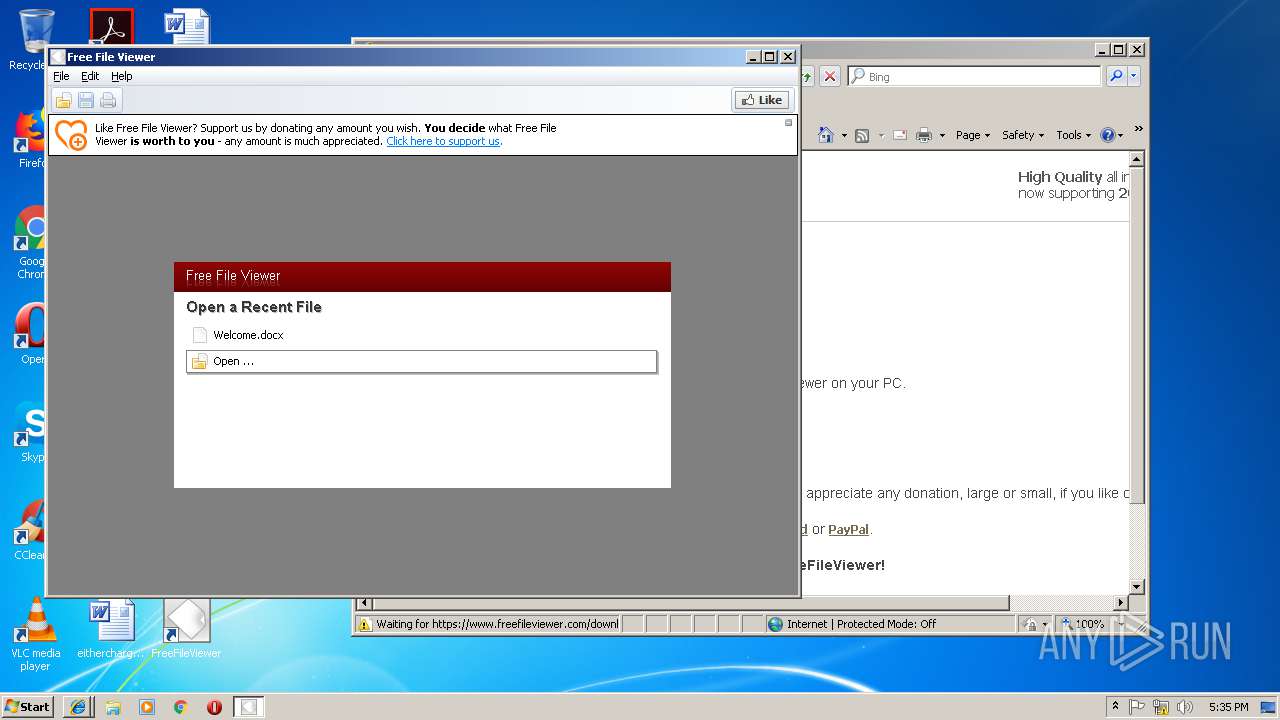Expand the search provider dropdown arrow
Screen dimensions: 1280x720
click(1134, 76)
